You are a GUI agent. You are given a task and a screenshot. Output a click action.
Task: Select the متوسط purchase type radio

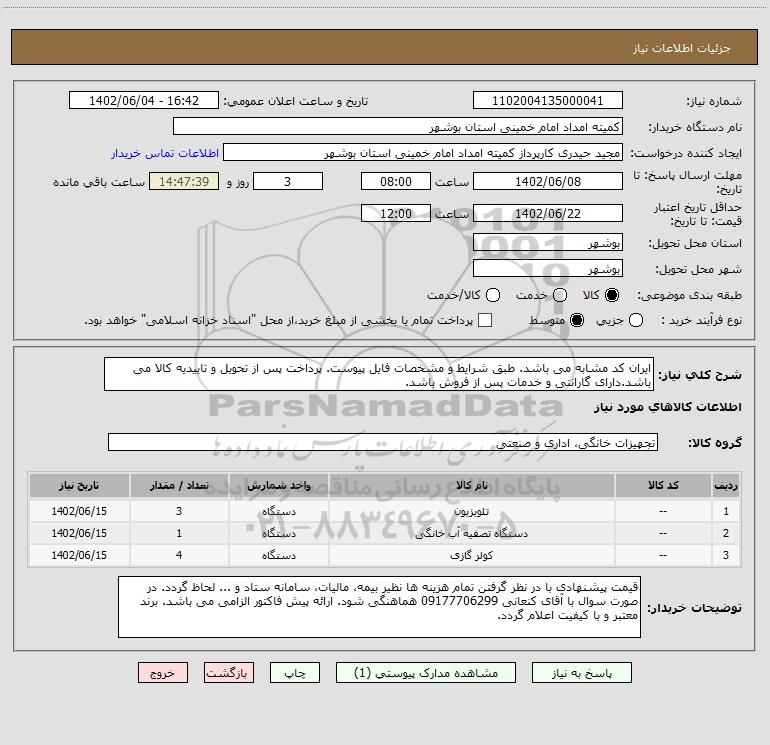[x=577, y=320]
